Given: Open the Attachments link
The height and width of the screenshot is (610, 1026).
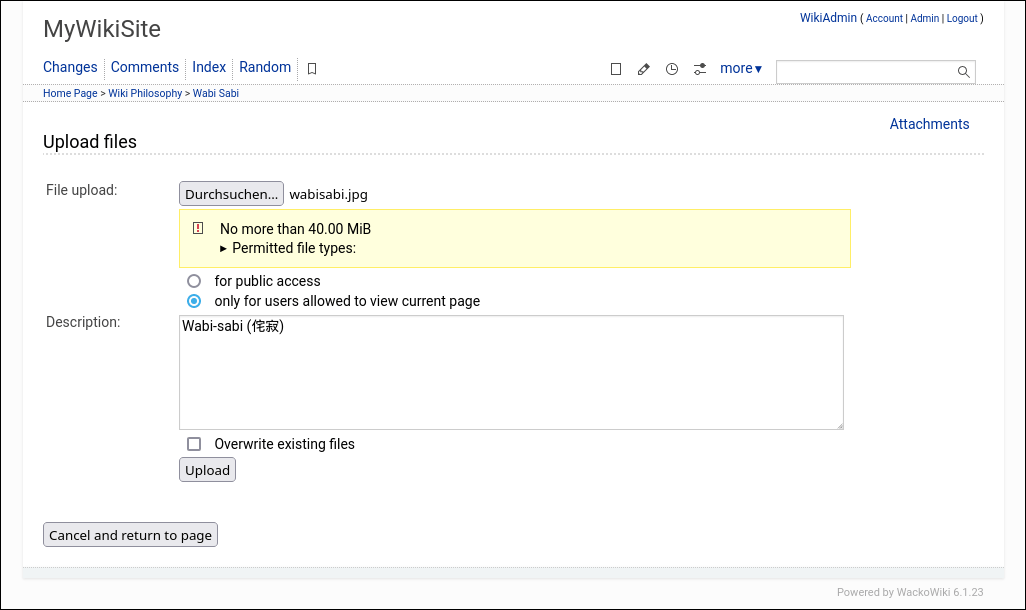Looking at the screenshot, I should pos(929,124).
